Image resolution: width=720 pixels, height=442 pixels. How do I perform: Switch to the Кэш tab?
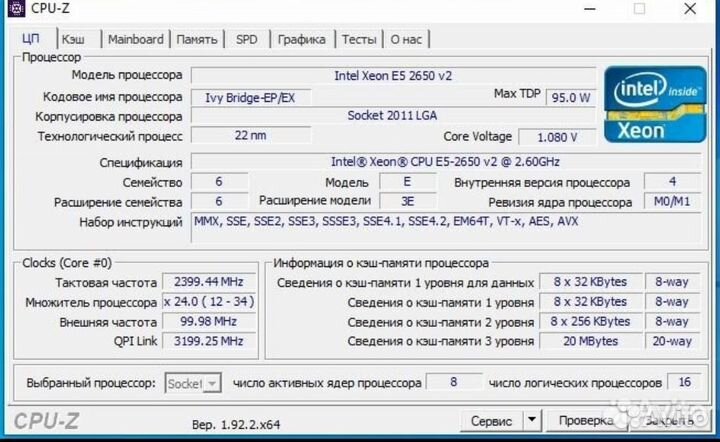[73, 39]
